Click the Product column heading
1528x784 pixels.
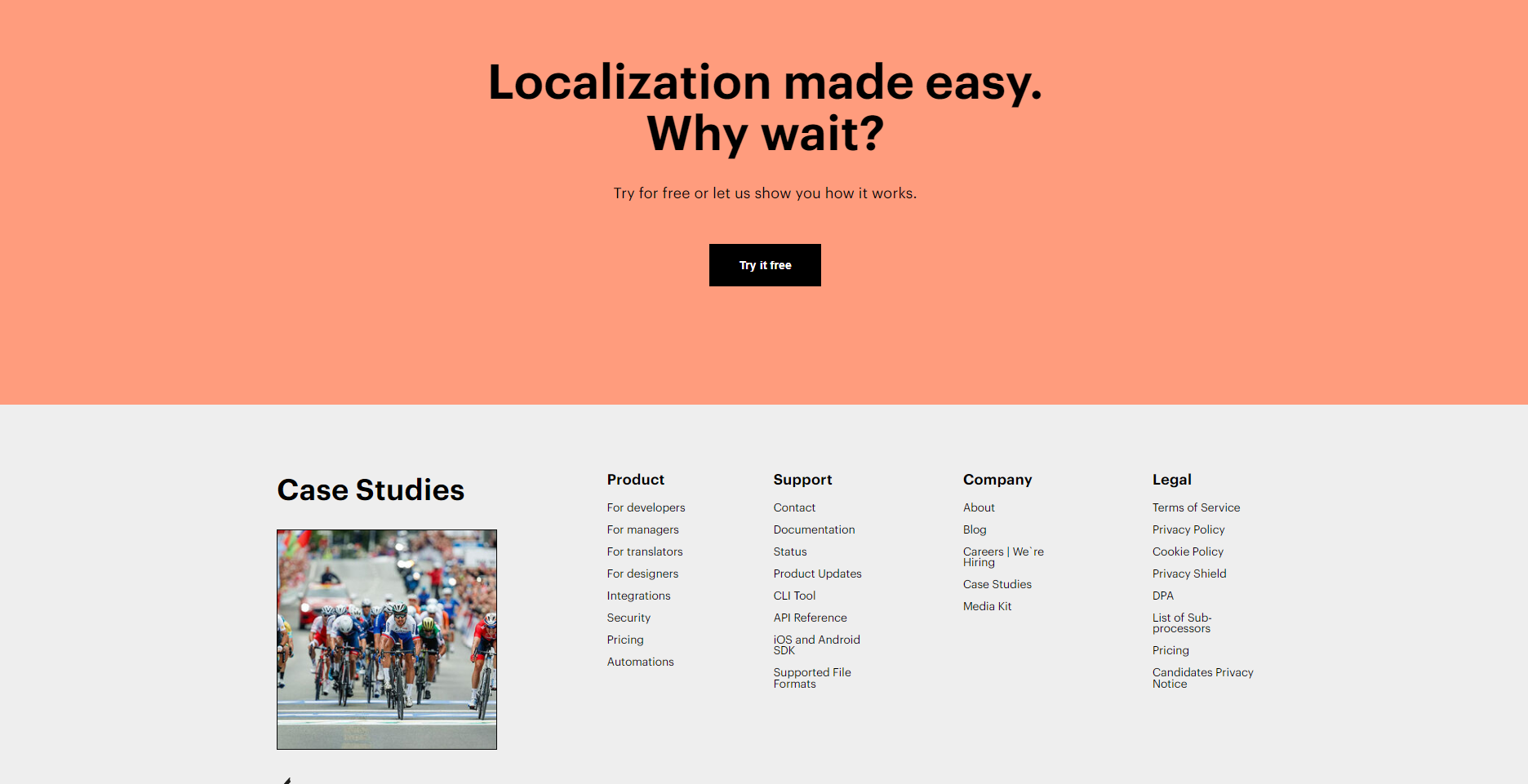point(635,480)
